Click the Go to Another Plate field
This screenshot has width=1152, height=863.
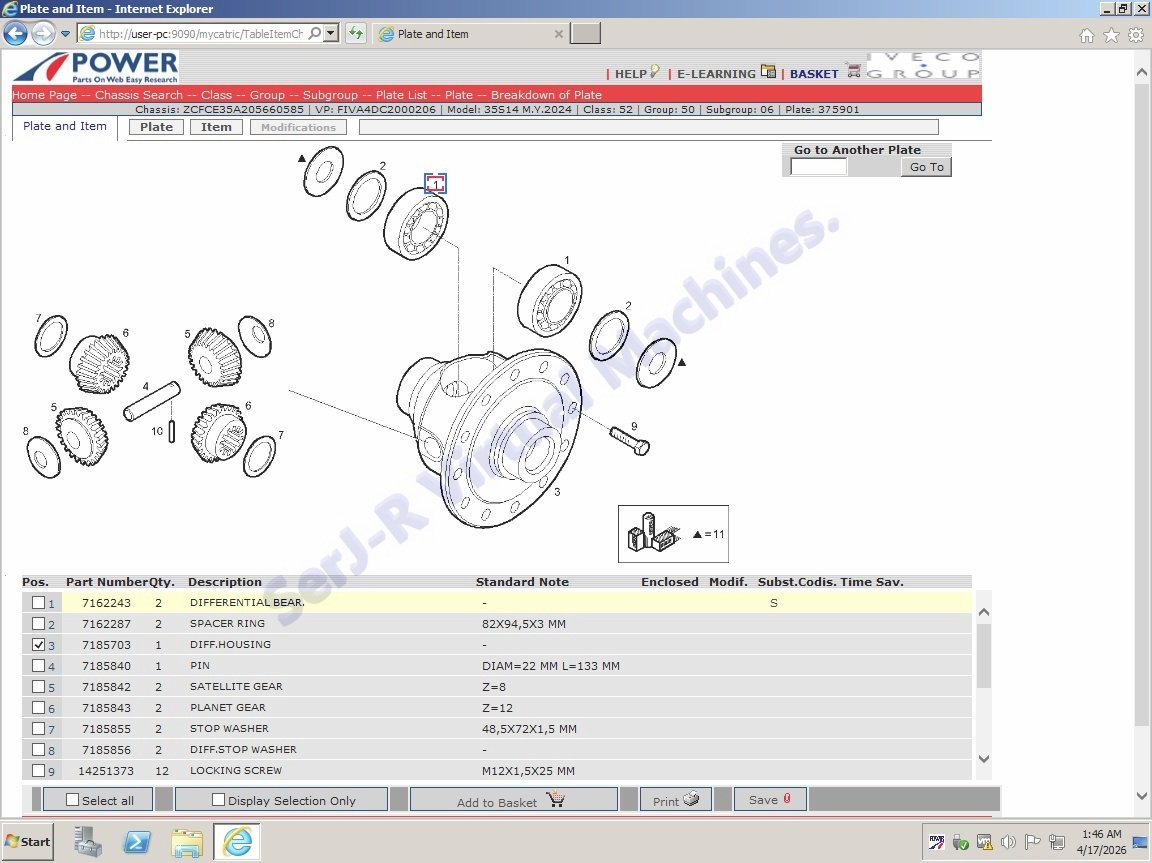pos(818,167)
